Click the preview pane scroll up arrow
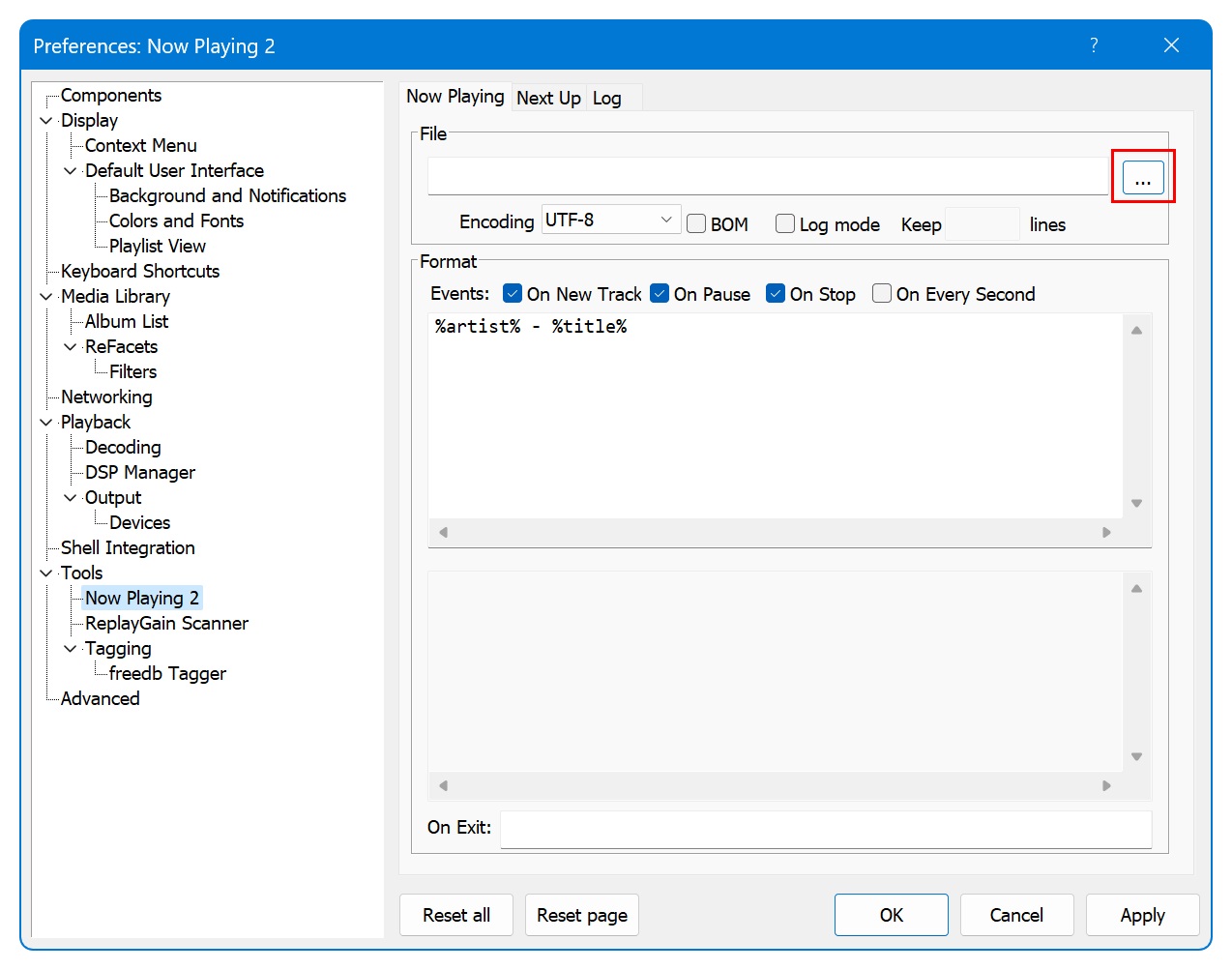Viewport: 1232px width, 970px height. click(1137, 589)
